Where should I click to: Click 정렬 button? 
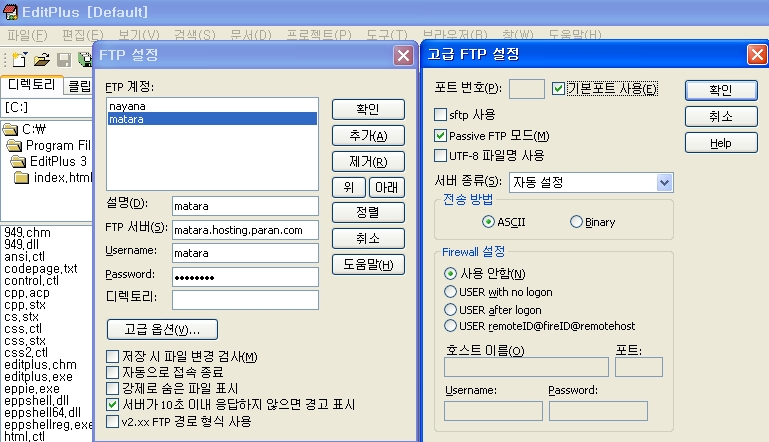coord(368,212)
